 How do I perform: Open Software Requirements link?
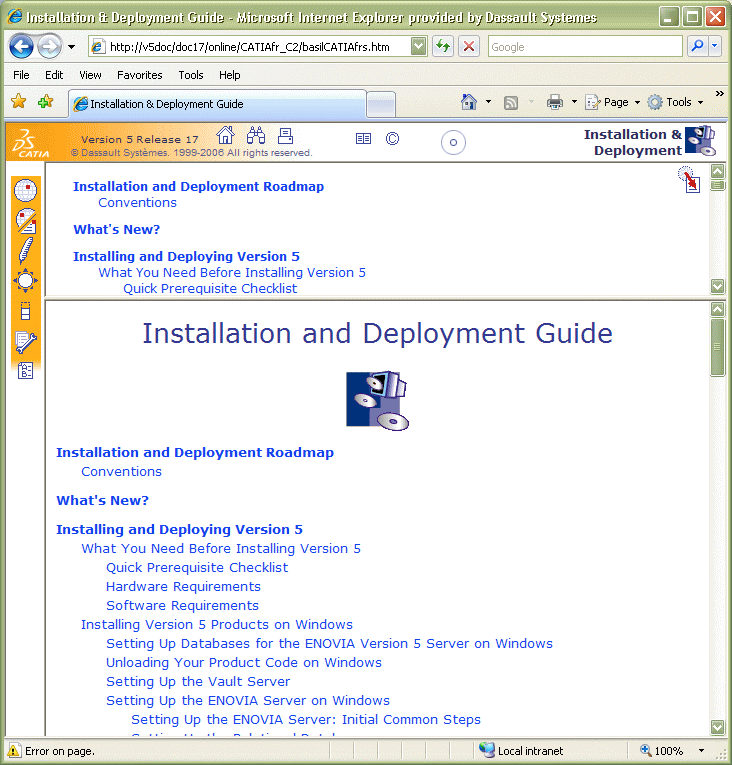pos(183,605)
